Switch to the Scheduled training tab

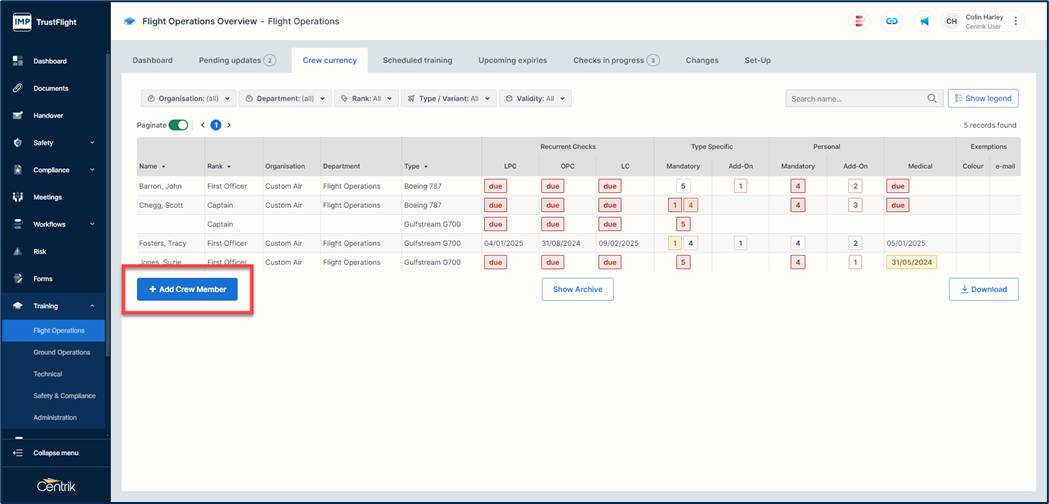point(417,60)
